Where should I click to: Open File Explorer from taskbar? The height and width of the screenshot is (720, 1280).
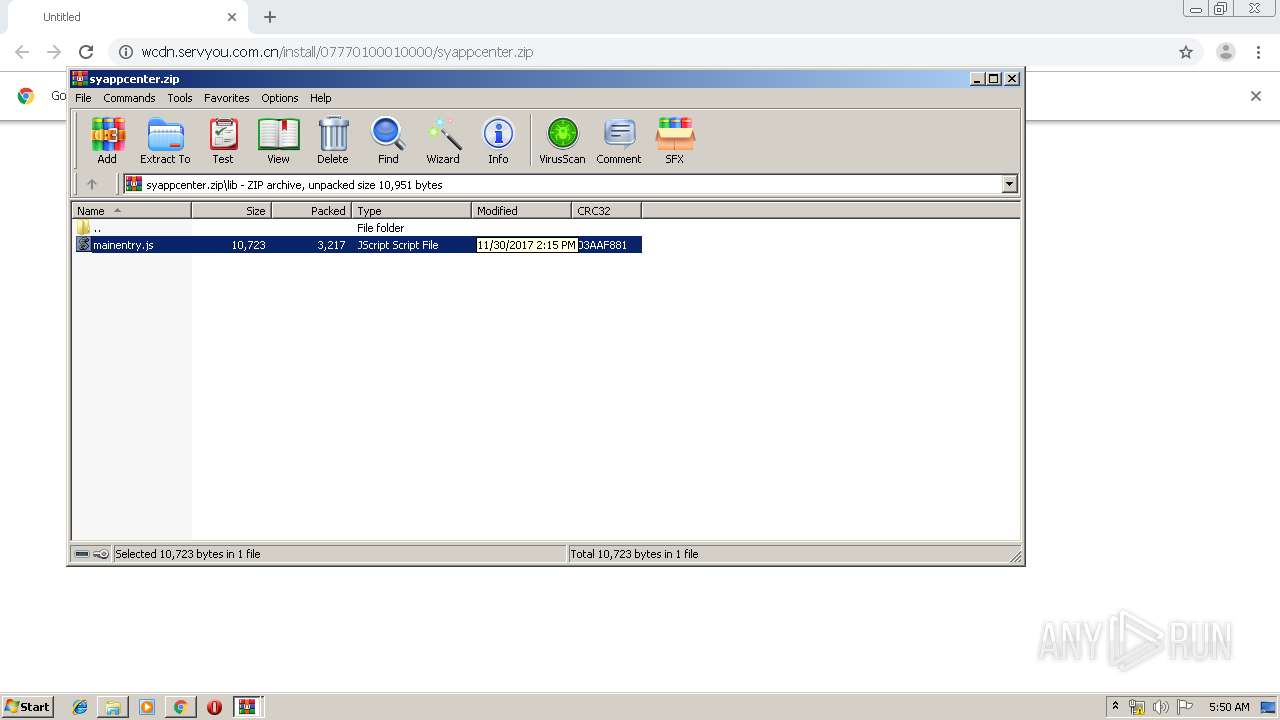(x=113, y=707)
